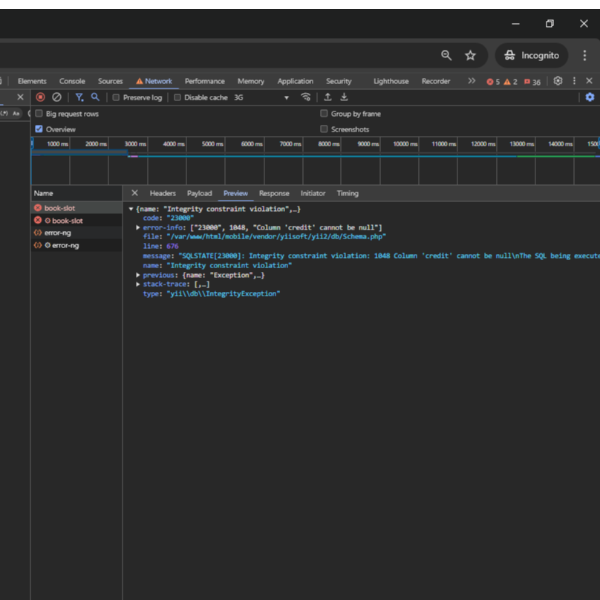Zoom icon in address bar
This screenshot has width=600, height=600.
pyautogui.click(x=446, y=55)
